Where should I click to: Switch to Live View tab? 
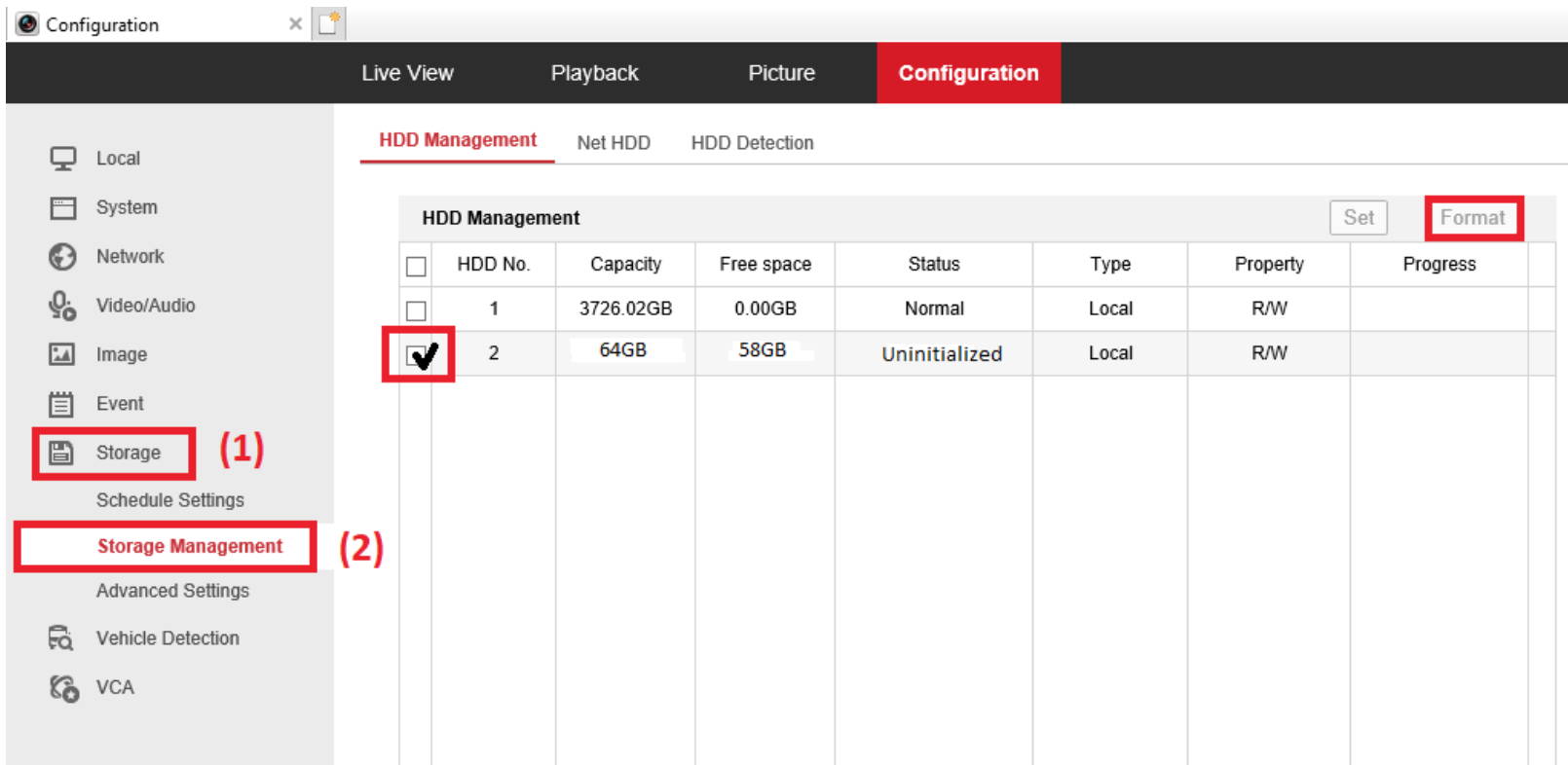(407, 73)
